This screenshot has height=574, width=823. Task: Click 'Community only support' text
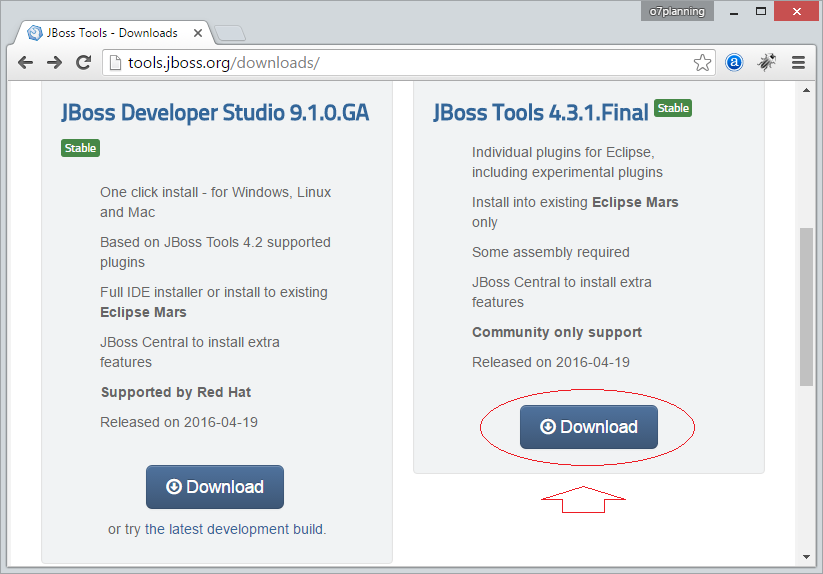(557, 332)
